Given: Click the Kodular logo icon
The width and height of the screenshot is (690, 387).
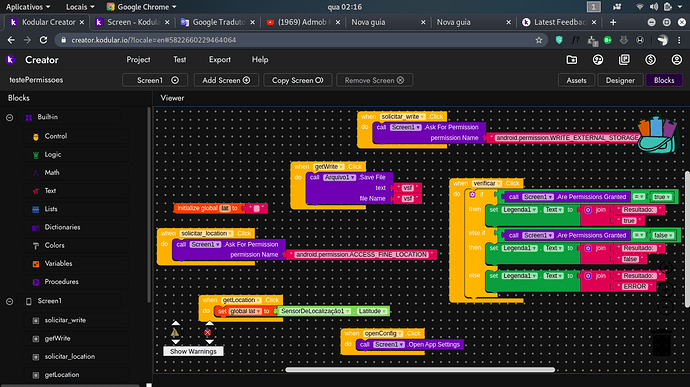Looking at the screenshot, I should click(x=10, y=60).
